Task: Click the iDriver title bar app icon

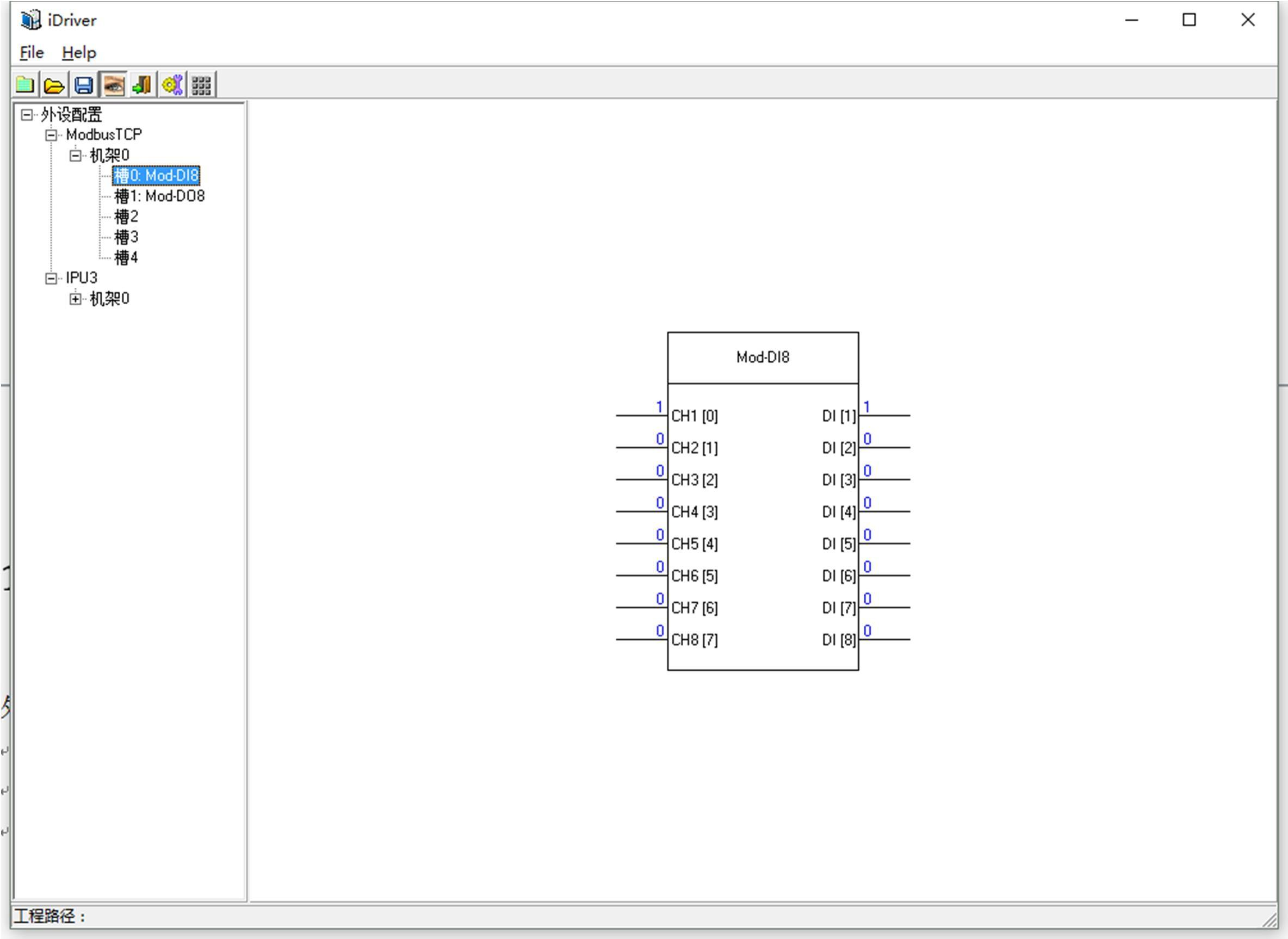Action: coord(30,21)
